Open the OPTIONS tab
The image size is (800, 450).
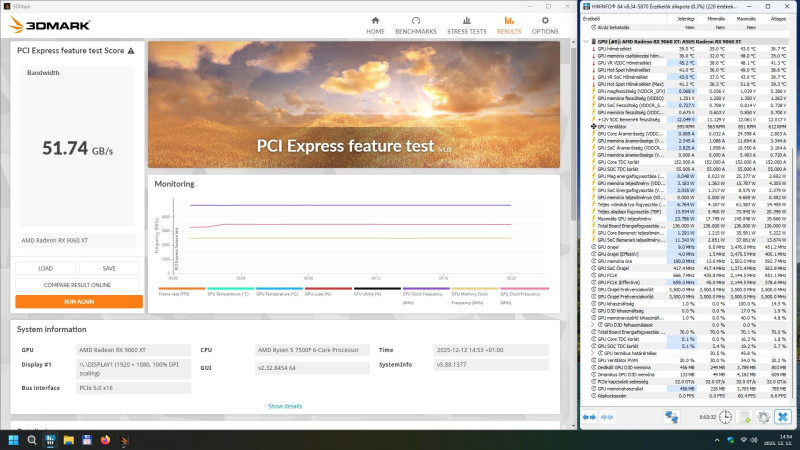(x=545, y=26)
